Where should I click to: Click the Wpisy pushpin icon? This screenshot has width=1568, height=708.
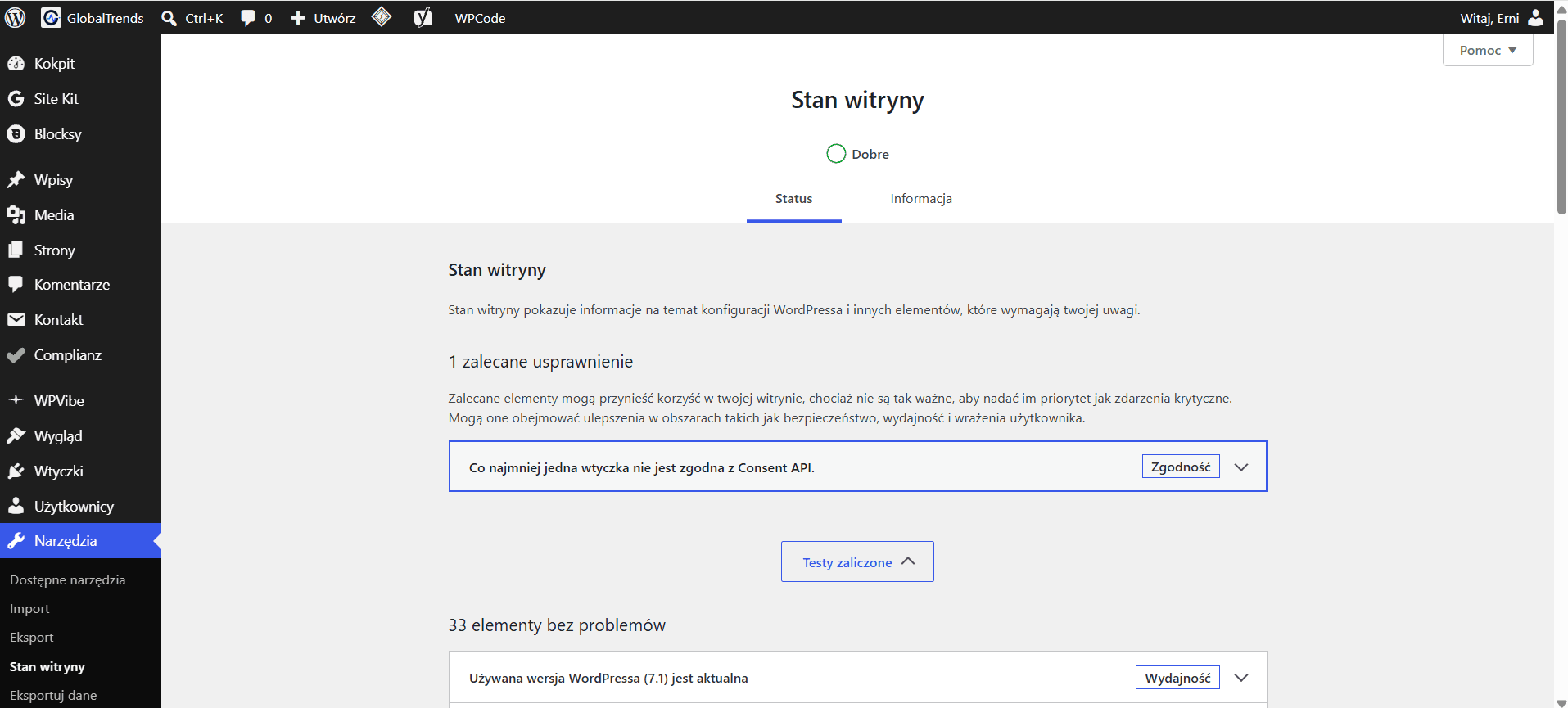tap(16, 179)
